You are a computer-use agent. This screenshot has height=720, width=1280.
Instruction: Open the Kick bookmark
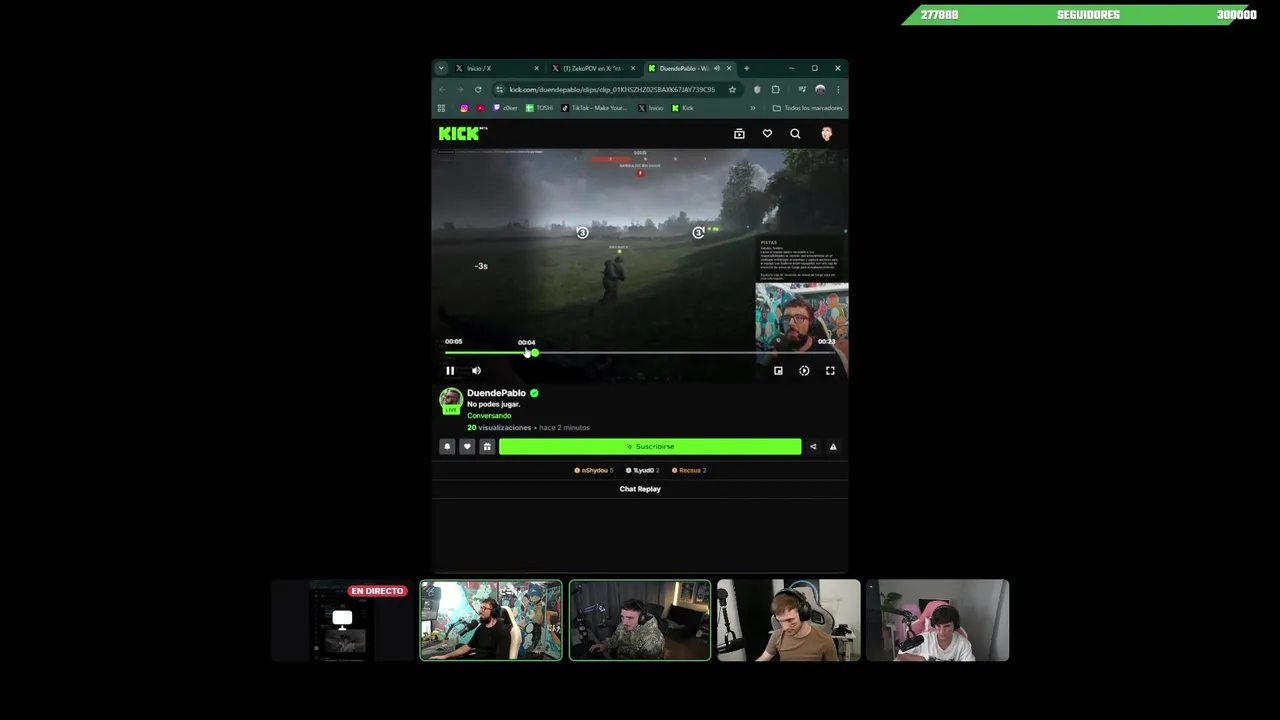683,108
